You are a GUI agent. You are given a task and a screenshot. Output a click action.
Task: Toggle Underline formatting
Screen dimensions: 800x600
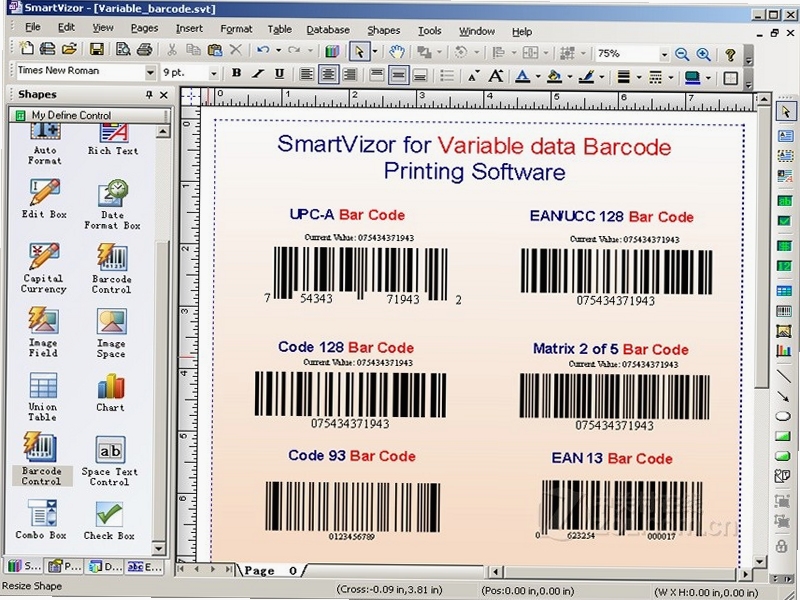coord(279,74)
